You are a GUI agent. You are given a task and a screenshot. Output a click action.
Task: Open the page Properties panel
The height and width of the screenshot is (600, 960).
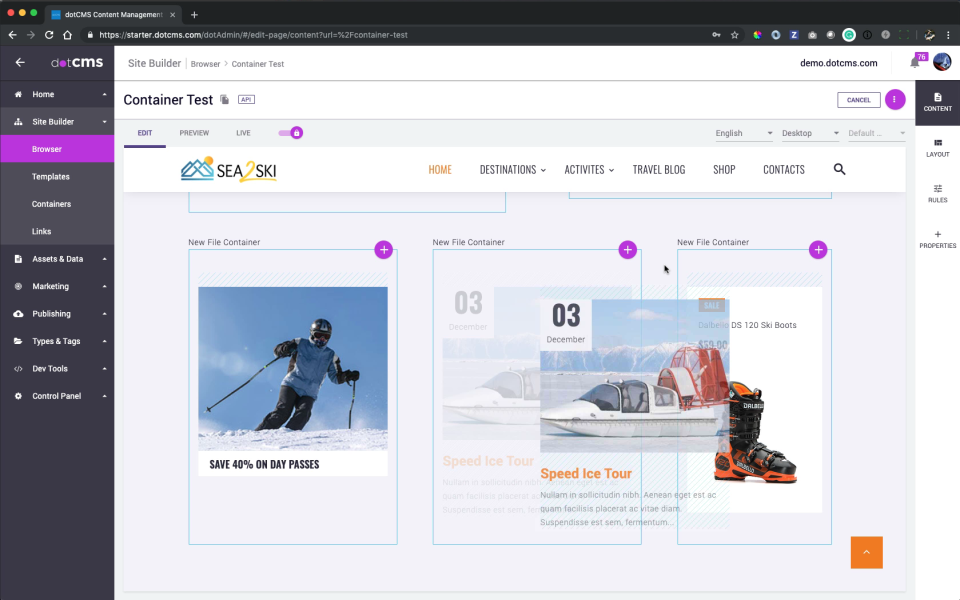937,240
